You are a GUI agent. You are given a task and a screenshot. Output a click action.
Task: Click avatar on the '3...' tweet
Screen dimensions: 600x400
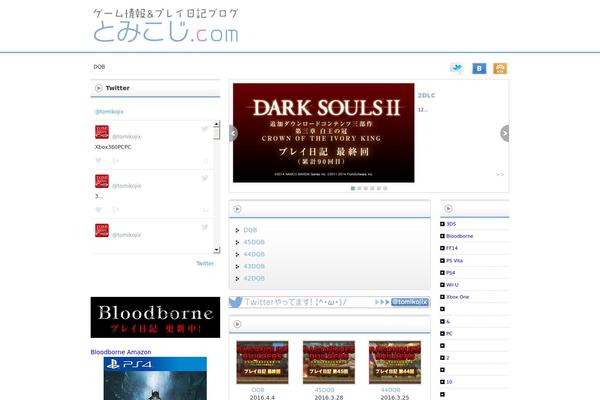tap(102, 181)
